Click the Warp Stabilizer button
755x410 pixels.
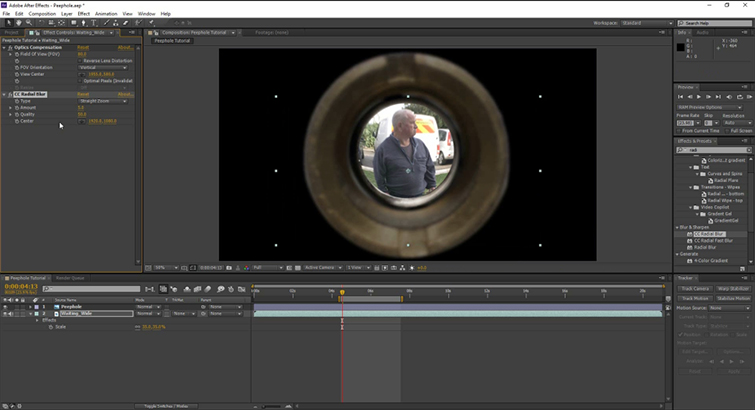tap(733, 289)
